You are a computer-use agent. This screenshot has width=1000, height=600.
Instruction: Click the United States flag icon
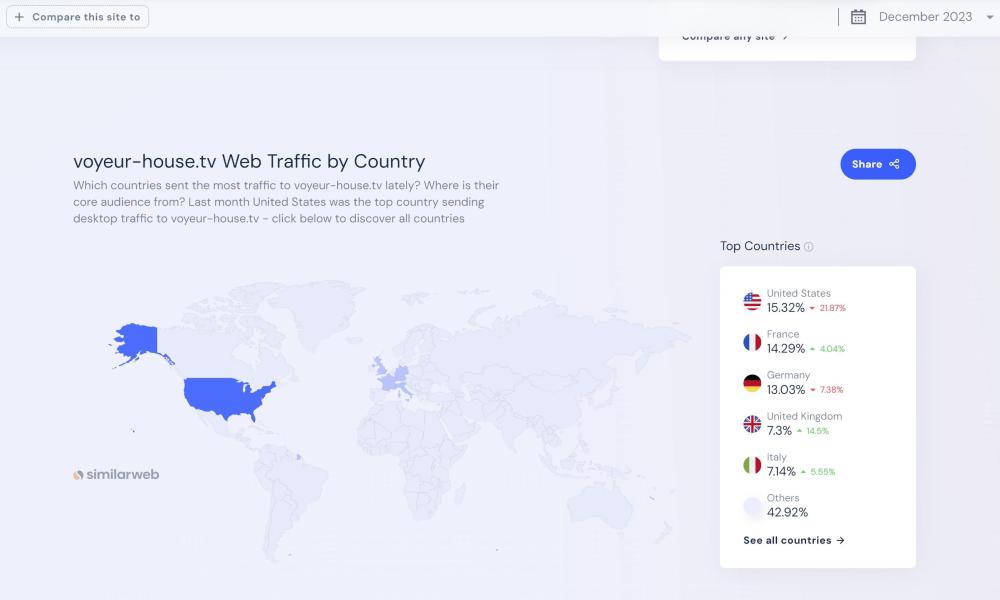752,301
